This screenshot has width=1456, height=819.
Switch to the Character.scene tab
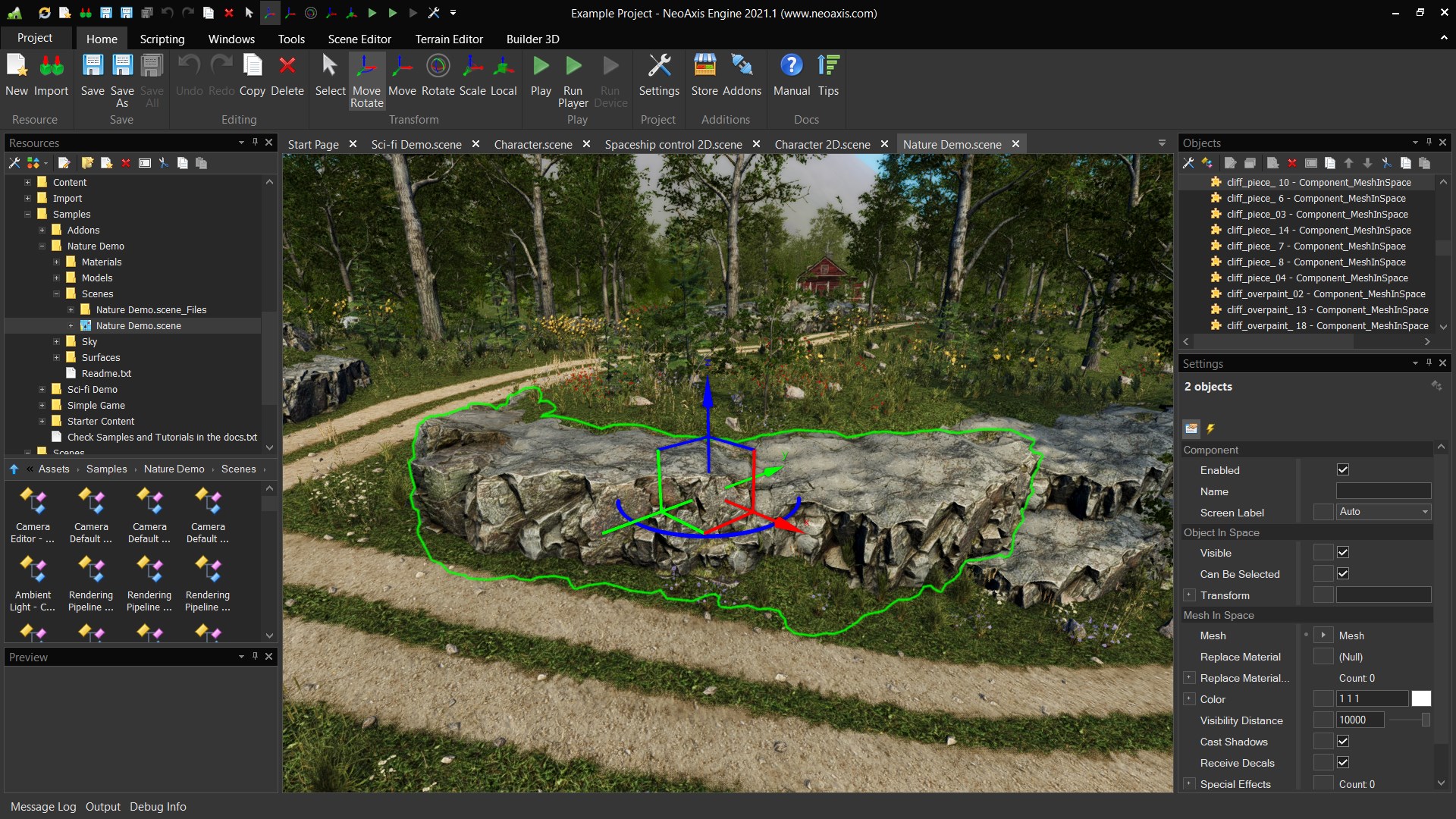tap(532, 144)
